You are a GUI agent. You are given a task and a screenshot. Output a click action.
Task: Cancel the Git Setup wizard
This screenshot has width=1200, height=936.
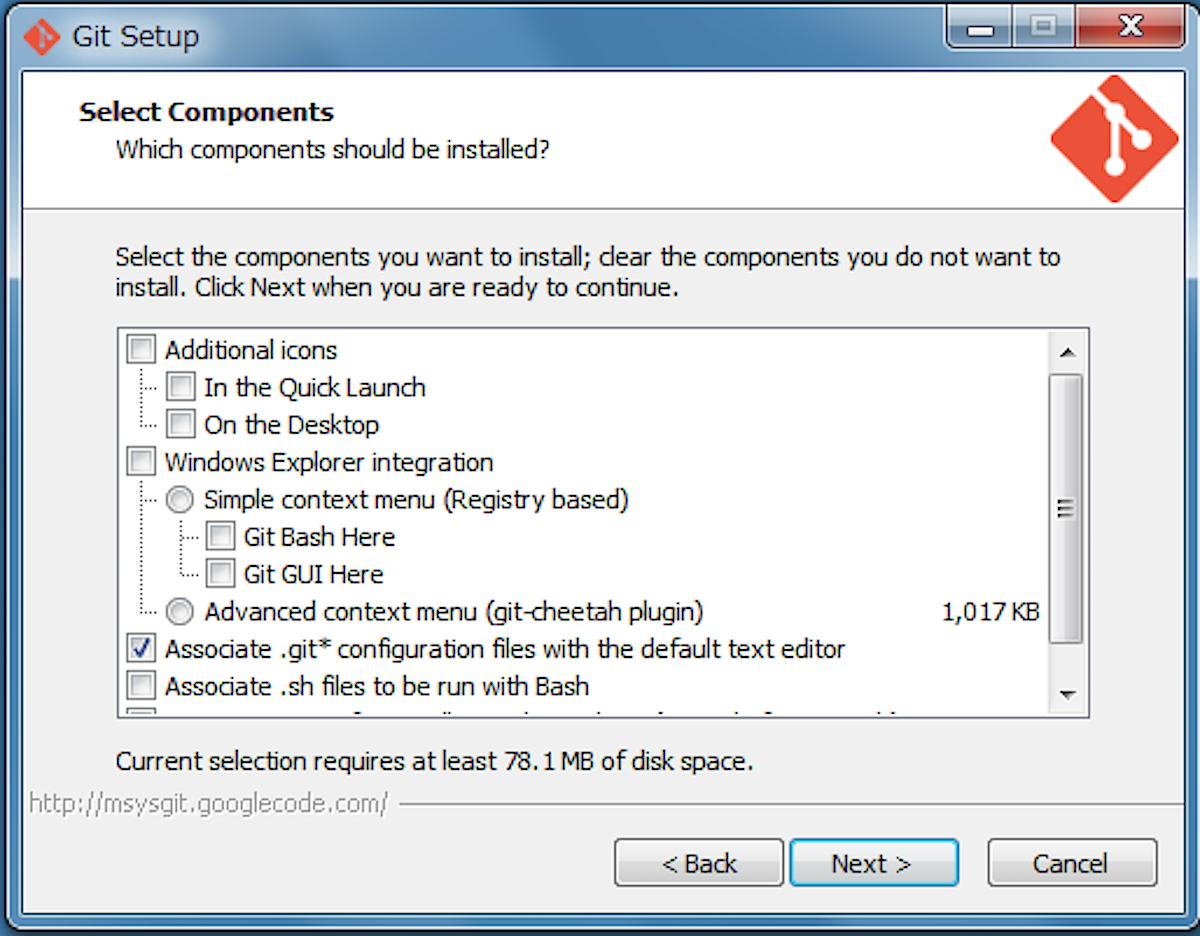click(x=1071, y=863)
